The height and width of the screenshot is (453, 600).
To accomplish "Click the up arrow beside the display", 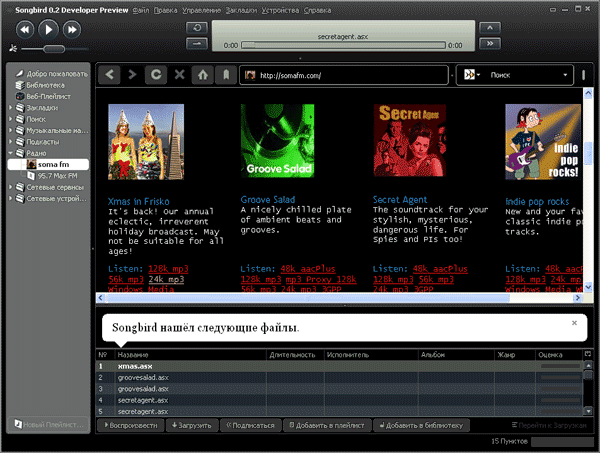I will (490, 28).
